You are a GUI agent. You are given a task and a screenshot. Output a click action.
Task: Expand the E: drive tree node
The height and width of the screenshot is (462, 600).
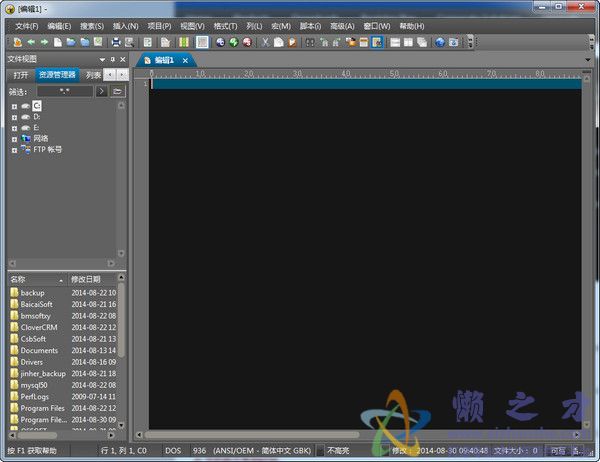(14, 128)
